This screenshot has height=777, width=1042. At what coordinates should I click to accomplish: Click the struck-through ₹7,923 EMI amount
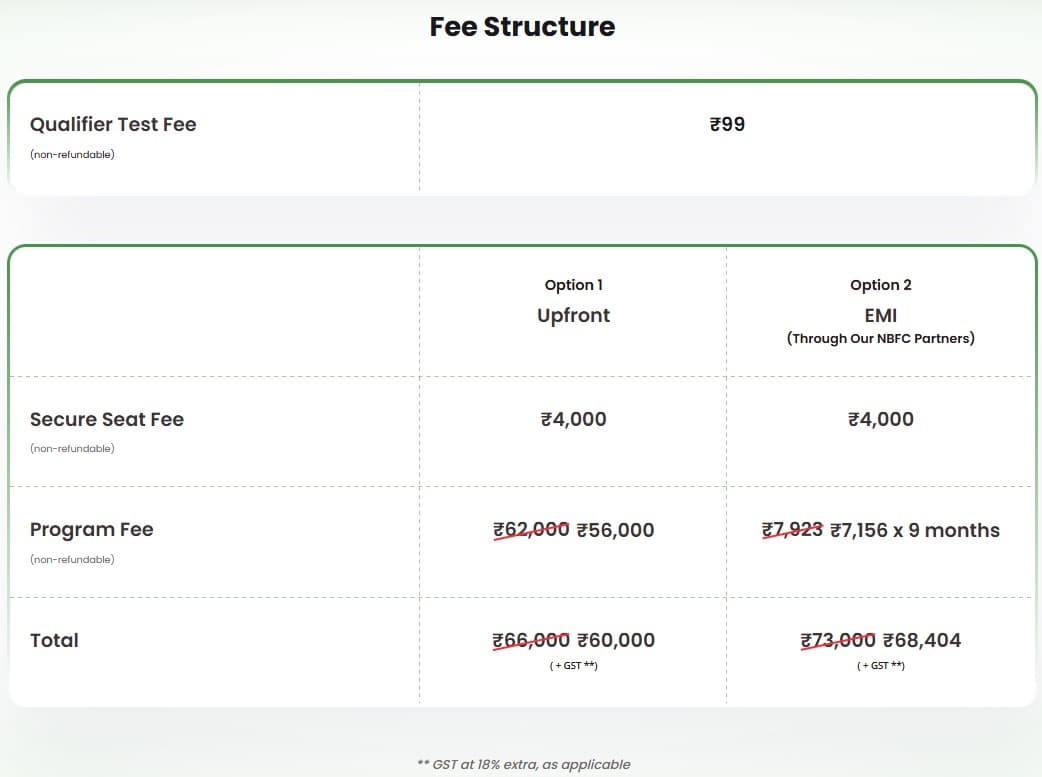point(792,530)
